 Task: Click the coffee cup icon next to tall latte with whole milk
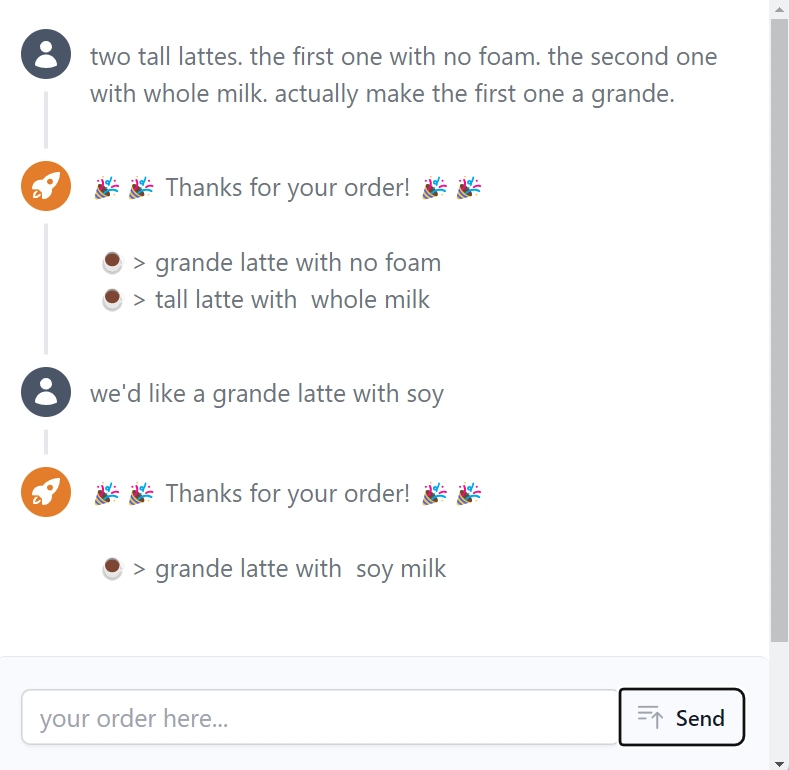[x=112, y=300]
